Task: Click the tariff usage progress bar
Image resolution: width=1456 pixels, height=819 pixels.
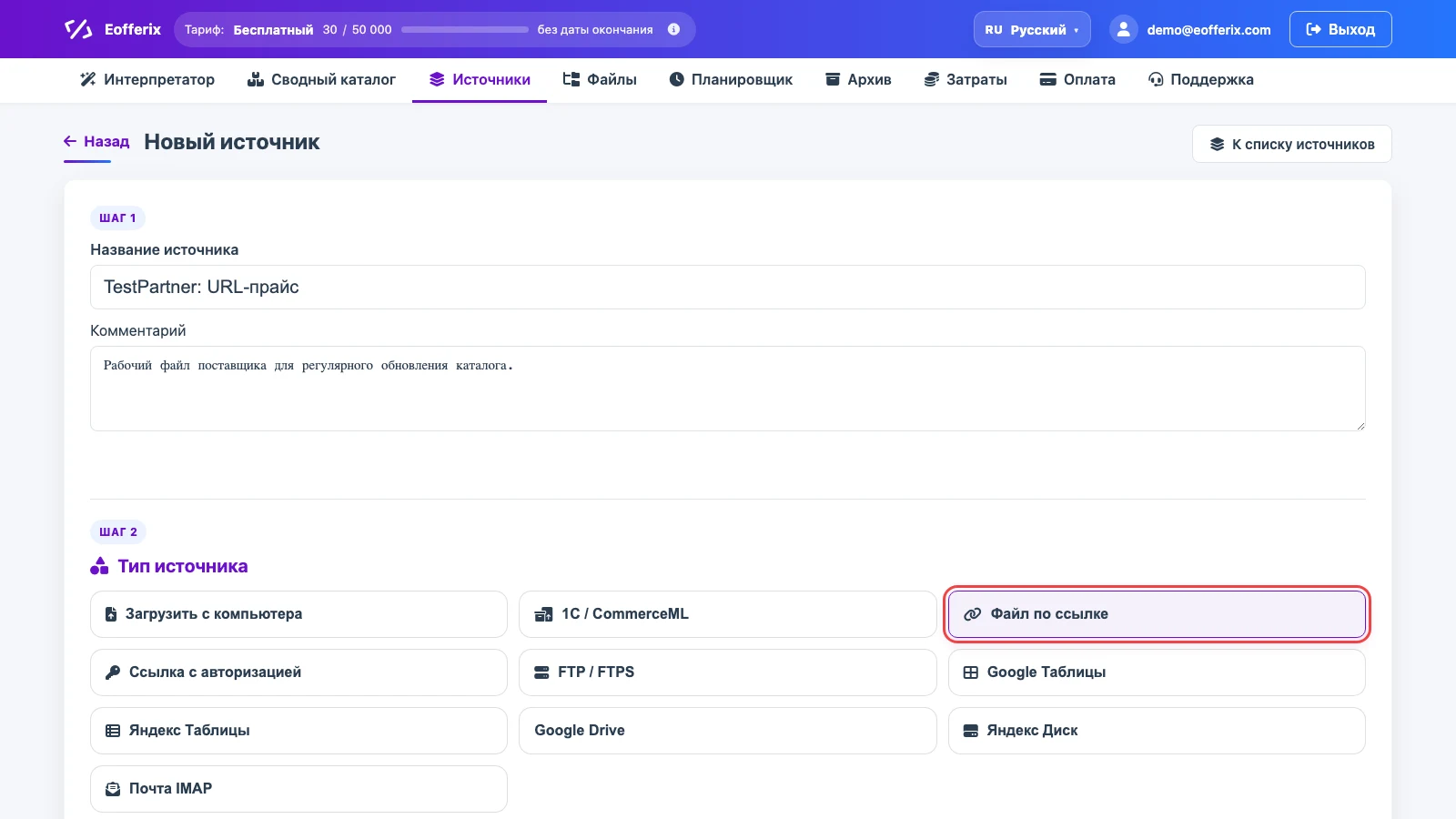Action: tap(465, 29)
